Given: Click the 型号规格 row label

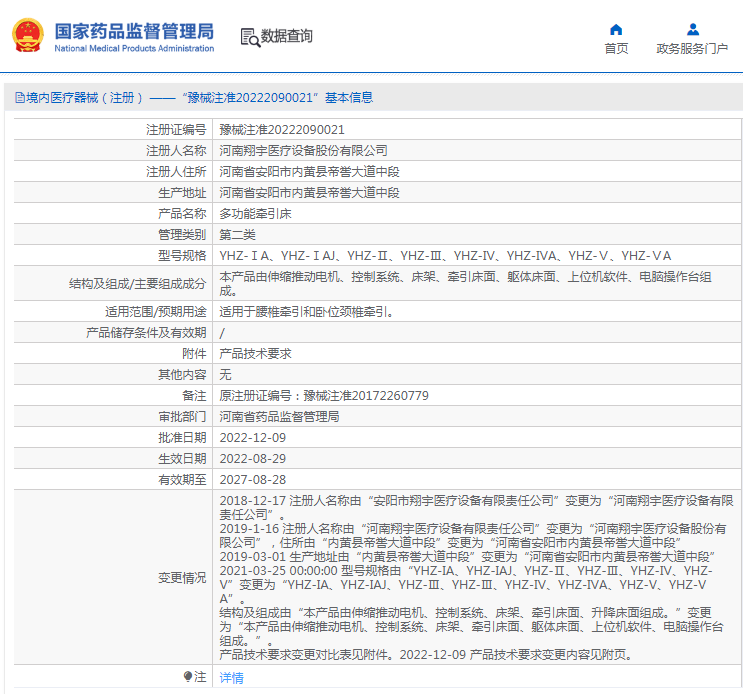Looking at the screenshot, I should tap(182, 256).
